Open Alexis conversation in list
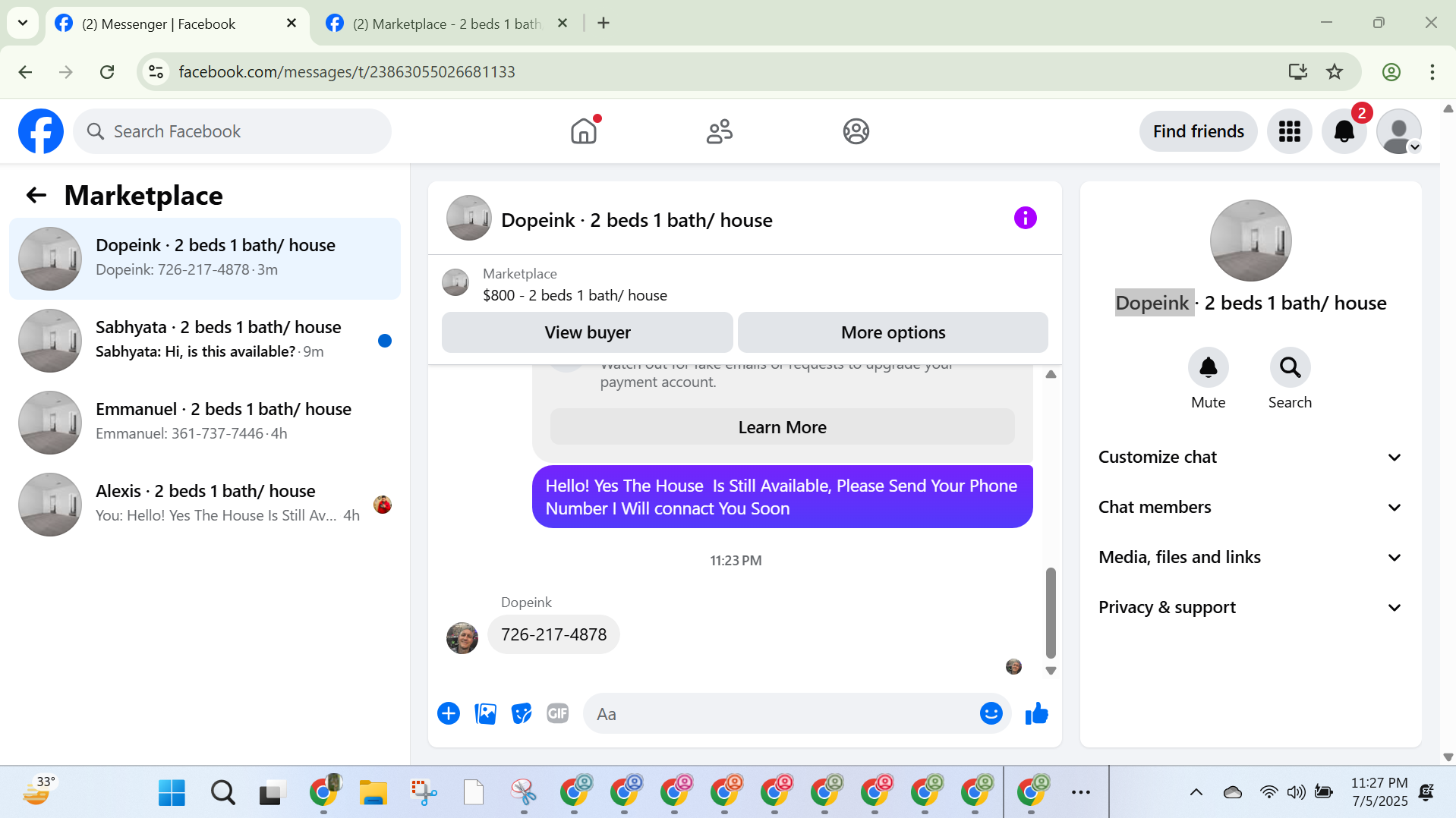Screen dimensions: 1456x818 click(x=205, y=505)
